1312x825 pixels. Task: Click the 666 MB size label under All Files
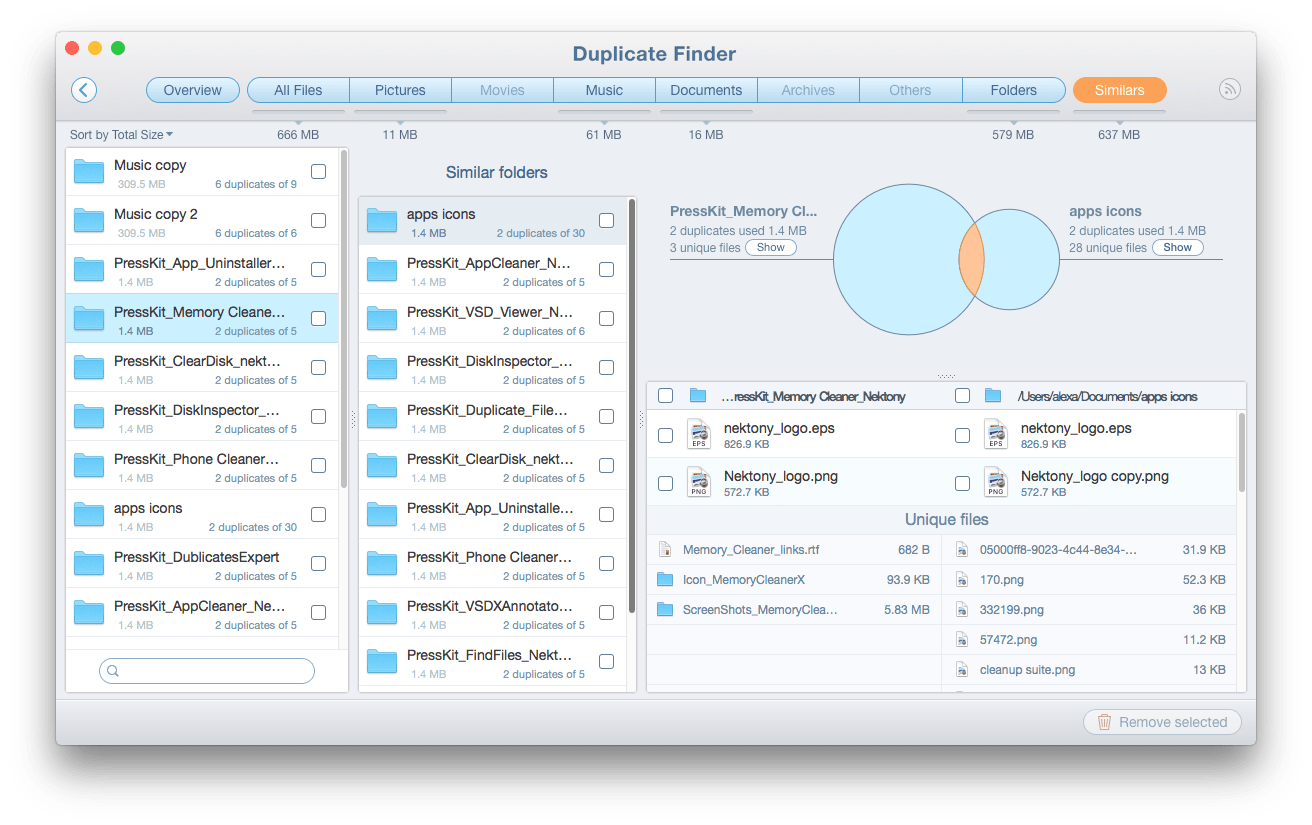298,135
